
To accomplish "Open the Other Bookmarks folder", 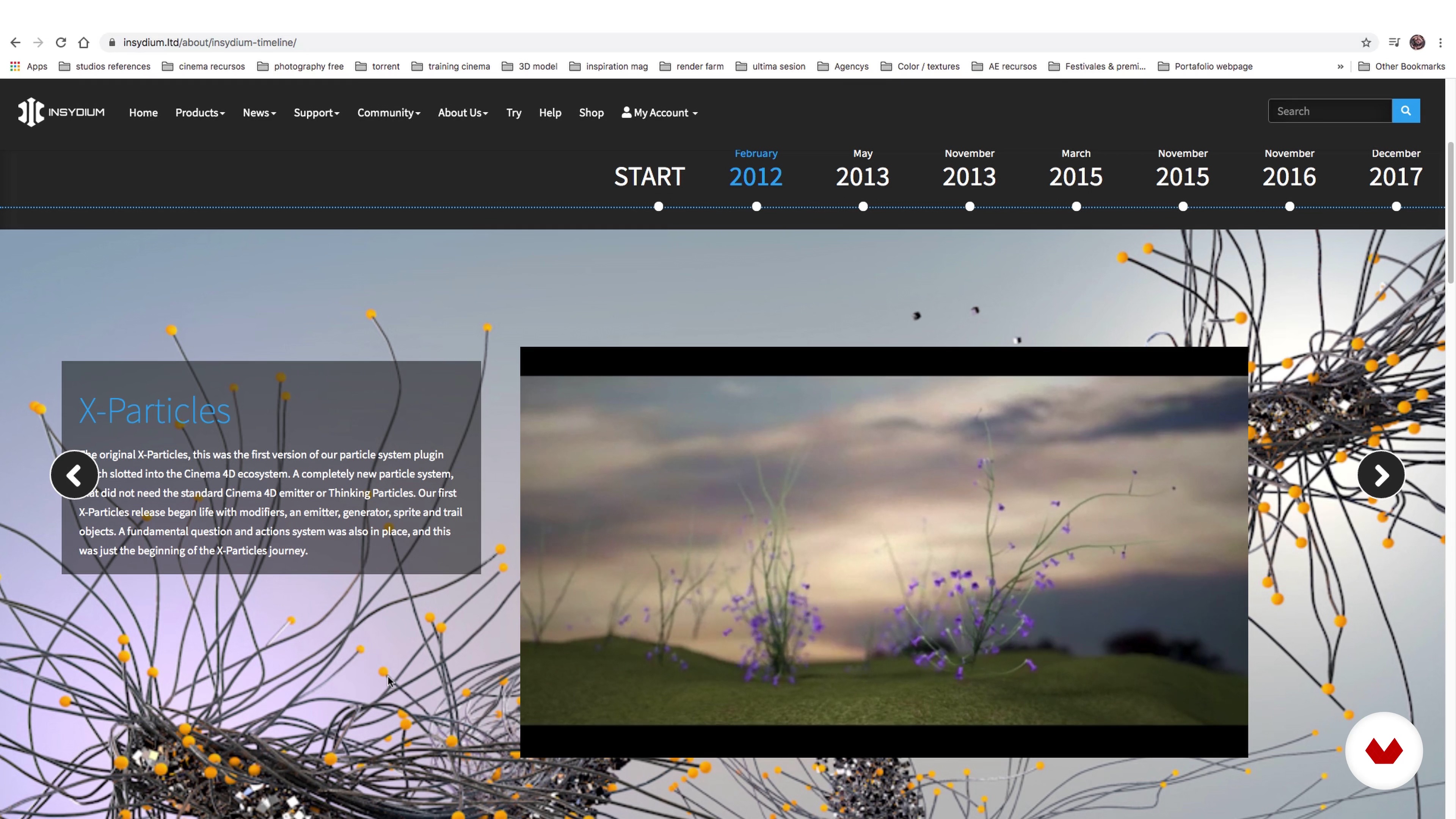I will [1402, 66].
